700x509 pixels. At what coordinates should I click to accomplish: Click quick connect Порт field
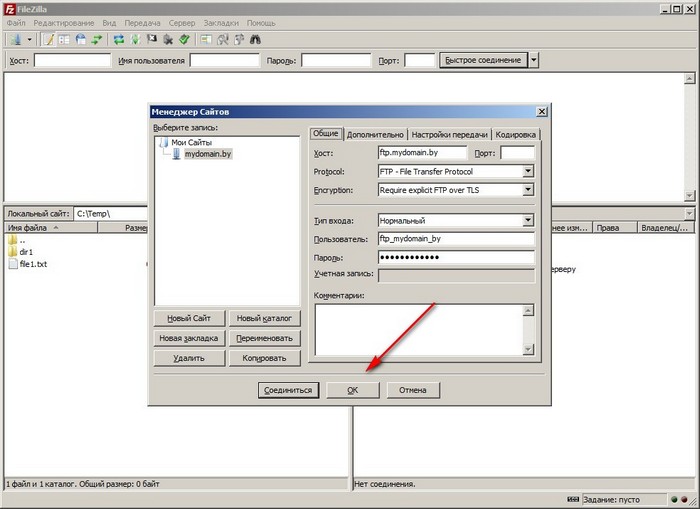(x=420, y=60)
